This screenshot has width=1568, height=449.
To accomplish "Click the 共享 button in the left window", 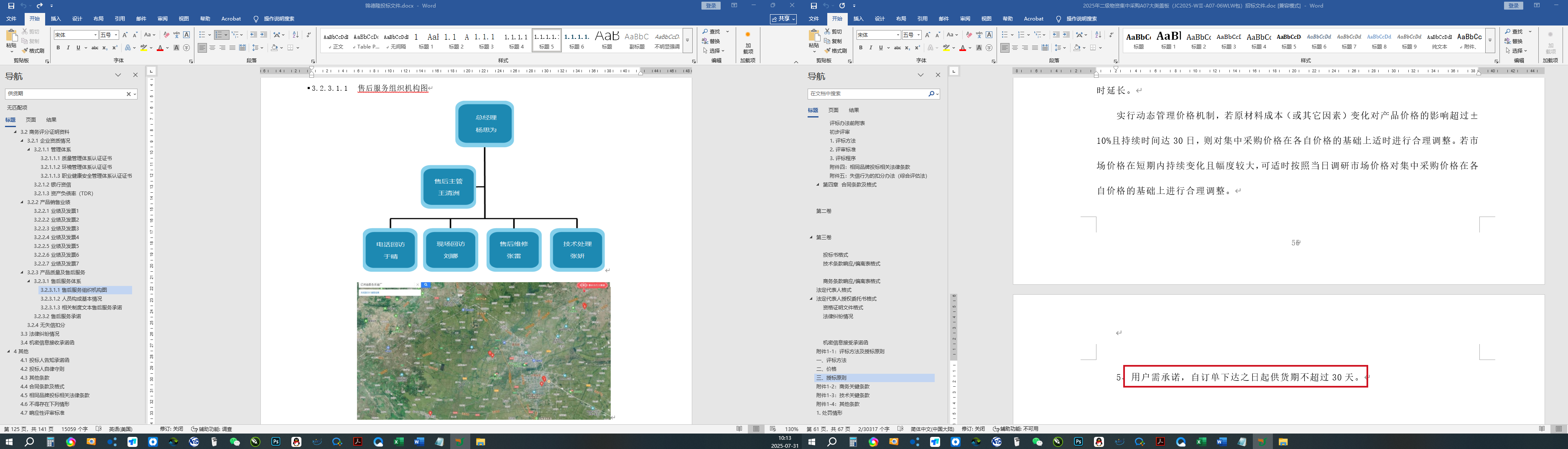I will (783, 19).
